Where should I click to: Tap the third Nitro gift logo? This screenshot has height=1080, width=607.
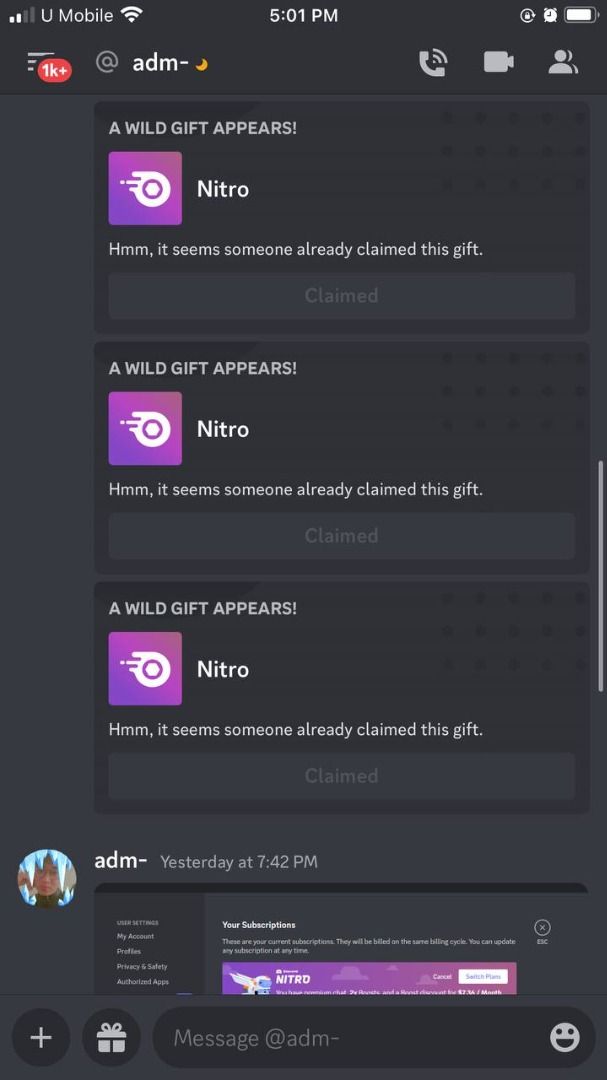click(145, 668)
